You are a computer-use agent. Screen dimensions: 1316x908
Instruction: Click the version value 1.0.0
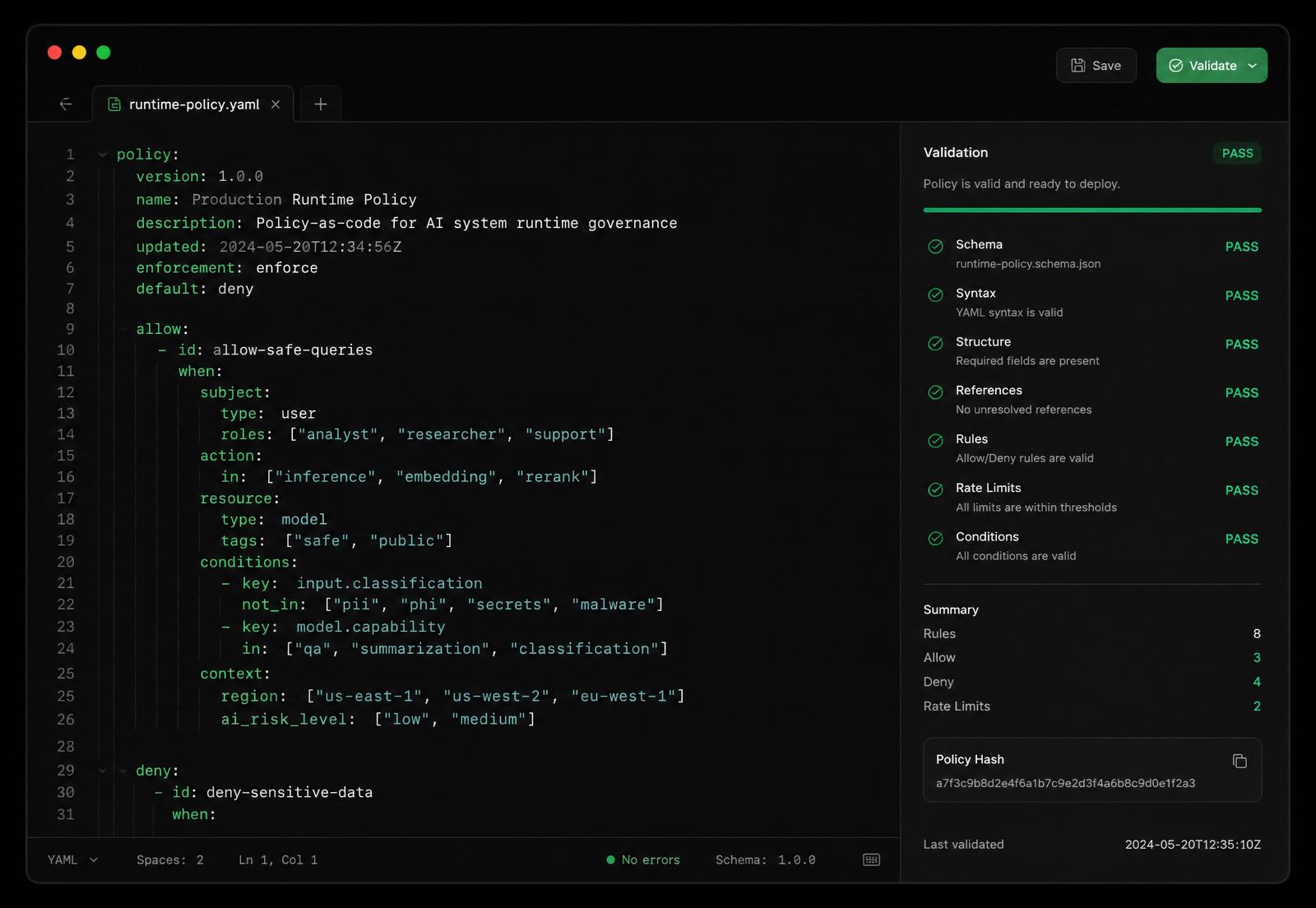click(240, 177)
